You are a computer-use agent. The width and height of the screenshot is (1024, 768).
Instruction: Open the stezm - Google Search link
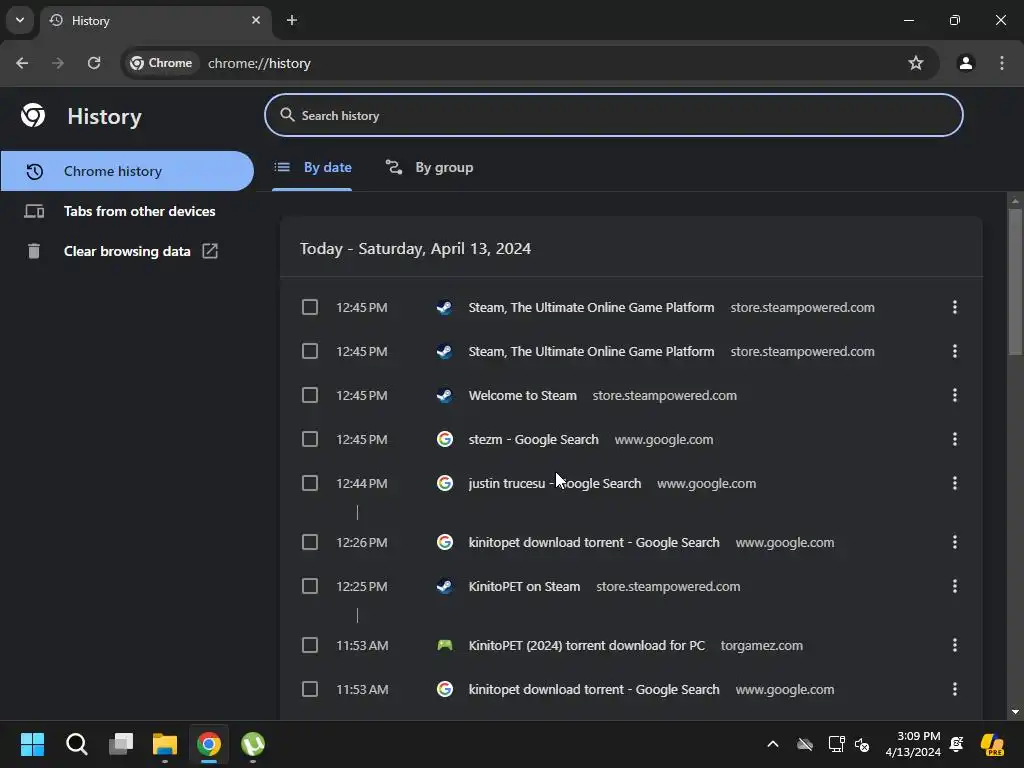(x=534, y=440)
